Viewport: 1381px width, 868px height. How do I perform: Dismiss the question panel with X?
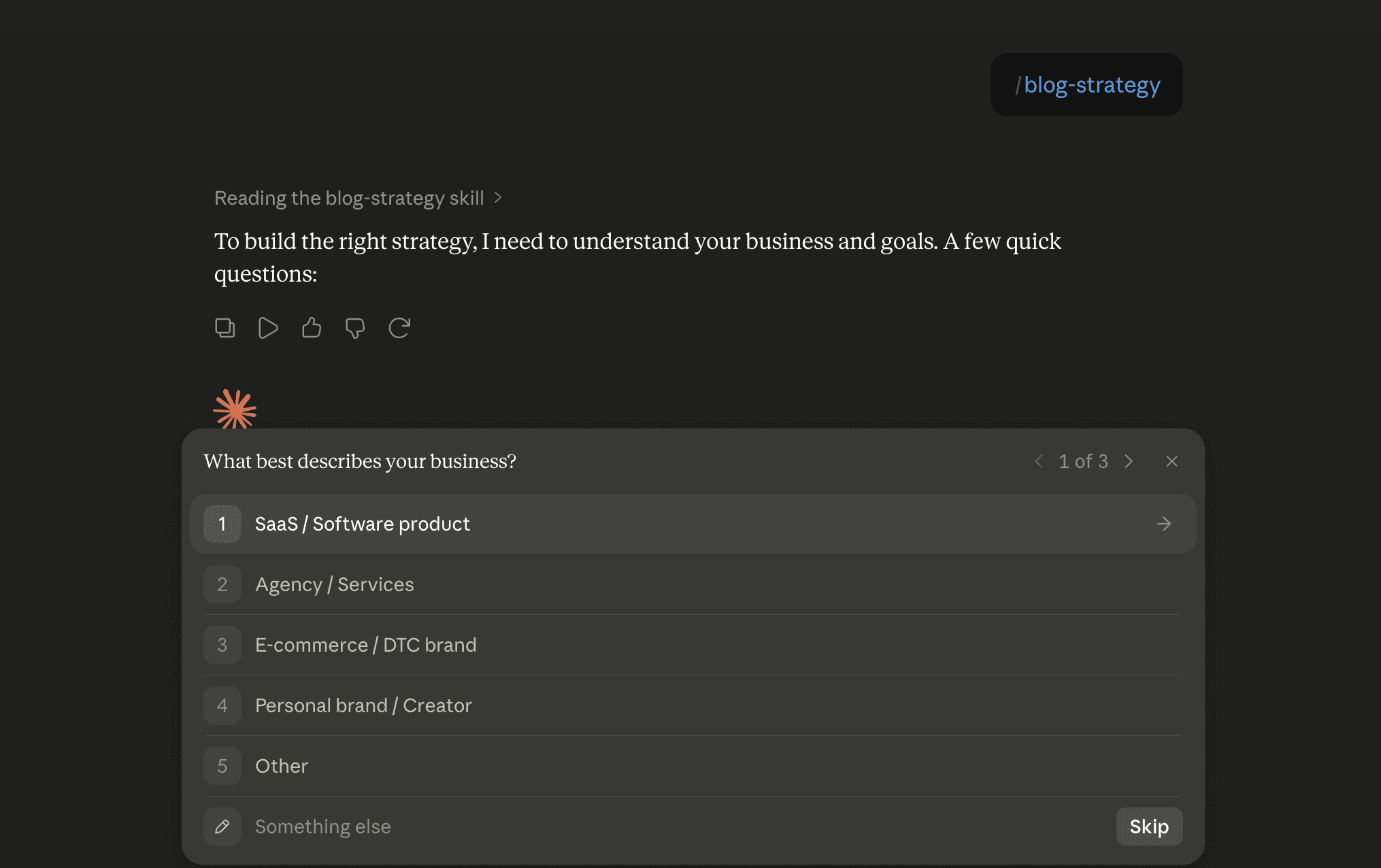pyautogui.click(x=1171, y=461)
